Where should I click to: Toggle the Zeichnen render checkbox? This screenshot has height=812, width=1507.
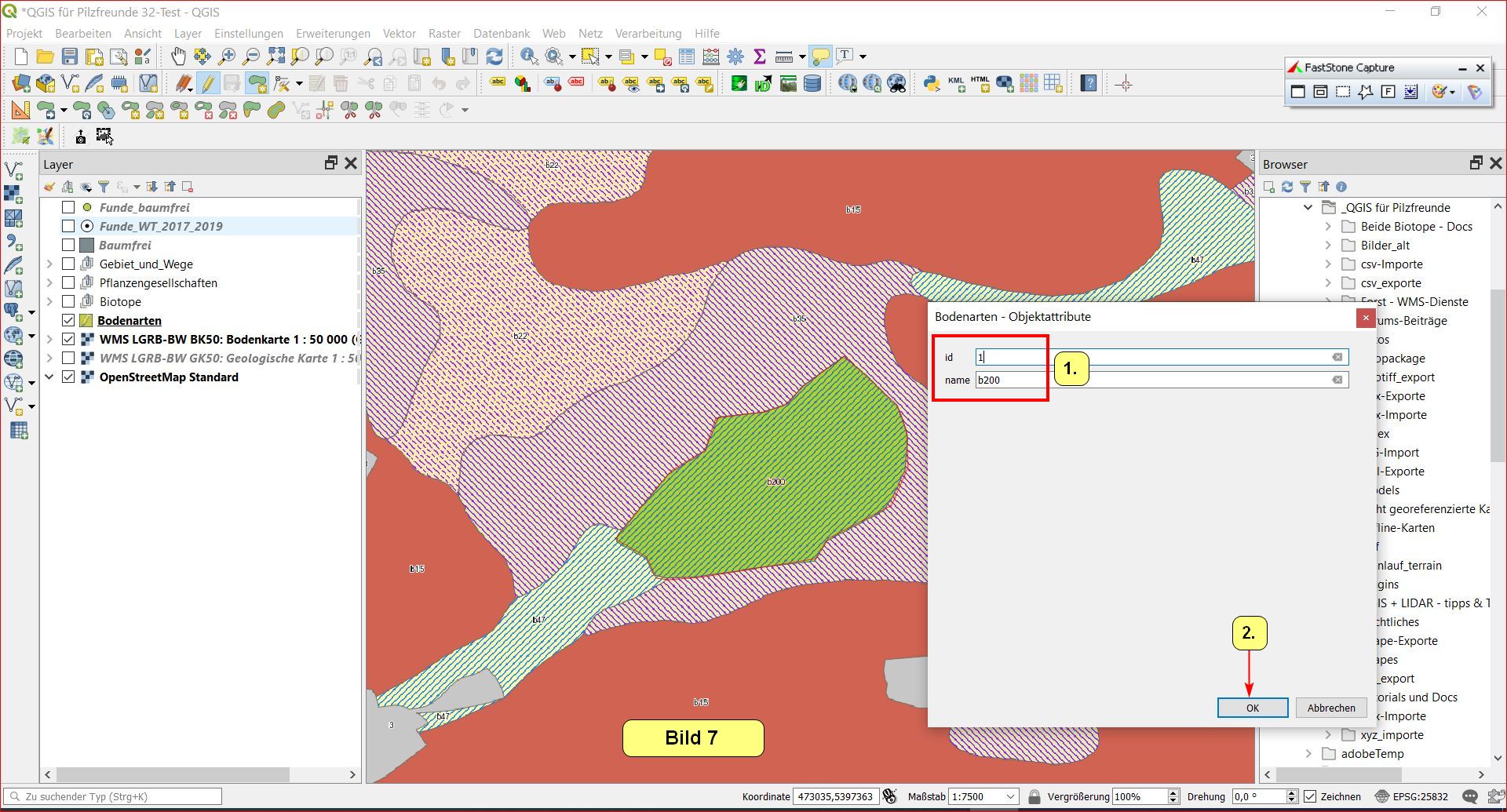(x=1310, y=796)
